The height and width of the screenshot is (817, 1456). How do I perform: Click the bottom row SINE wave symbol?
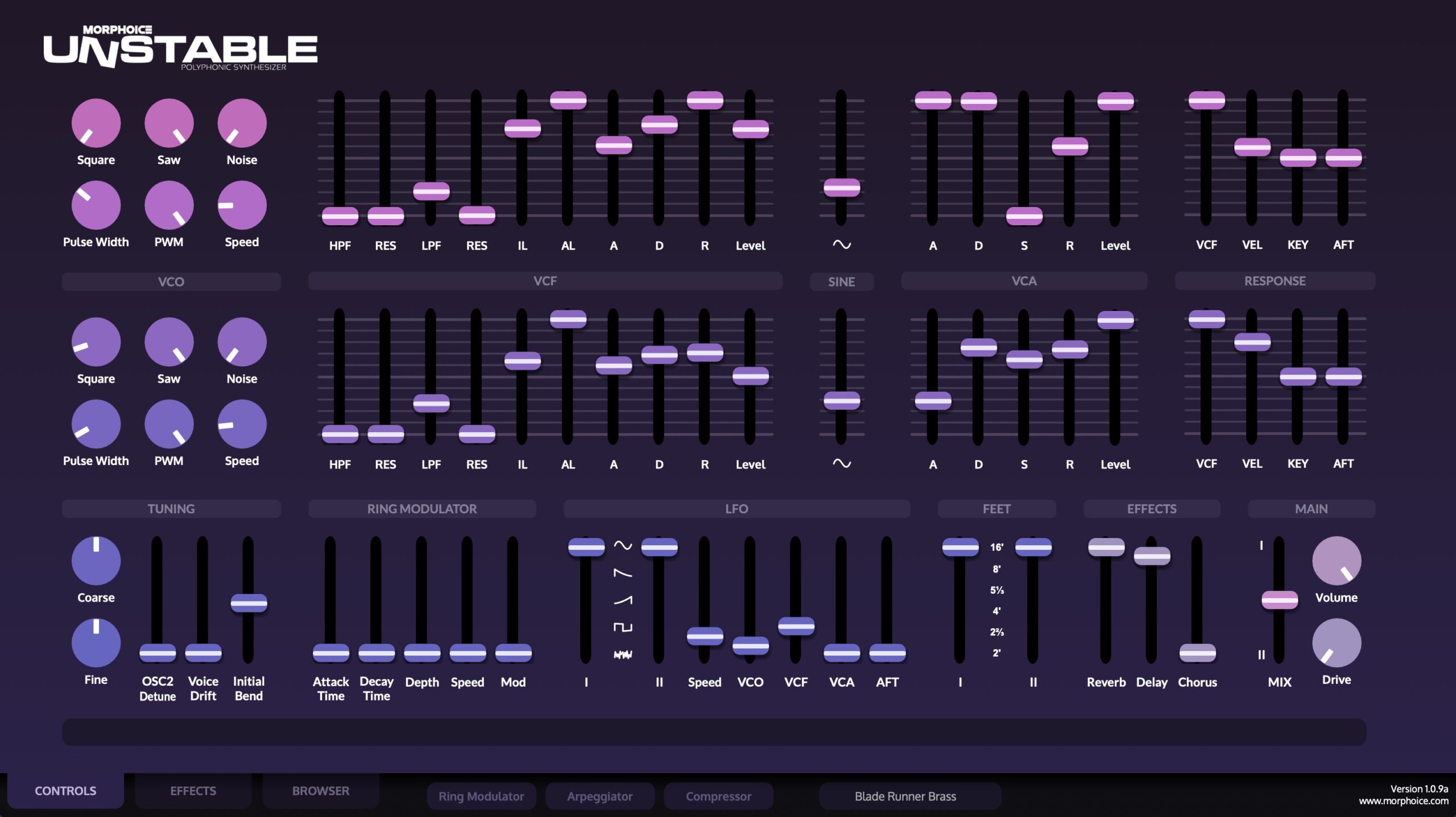[842, 463]
